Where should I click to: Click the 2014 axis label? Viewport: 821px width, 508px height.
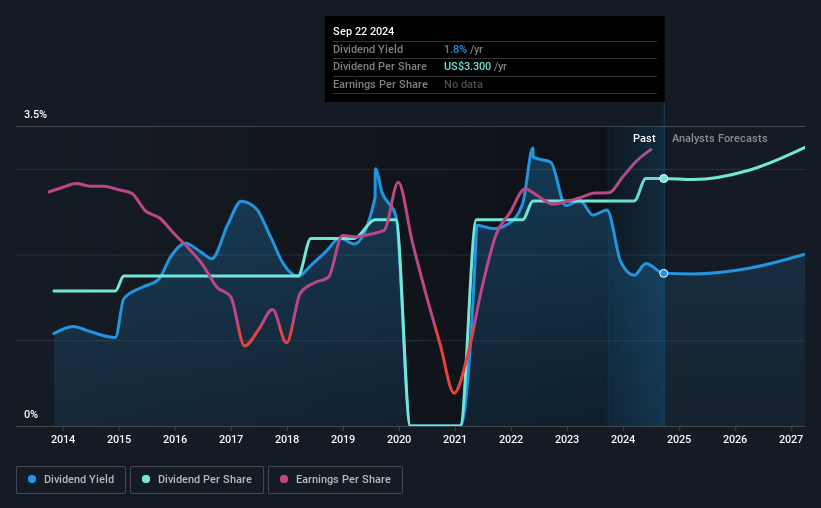click(63, 439)
